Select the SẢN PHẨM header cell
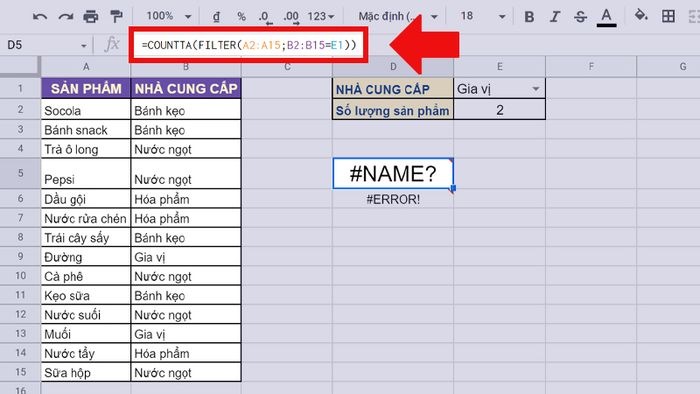 pos(86,88)
